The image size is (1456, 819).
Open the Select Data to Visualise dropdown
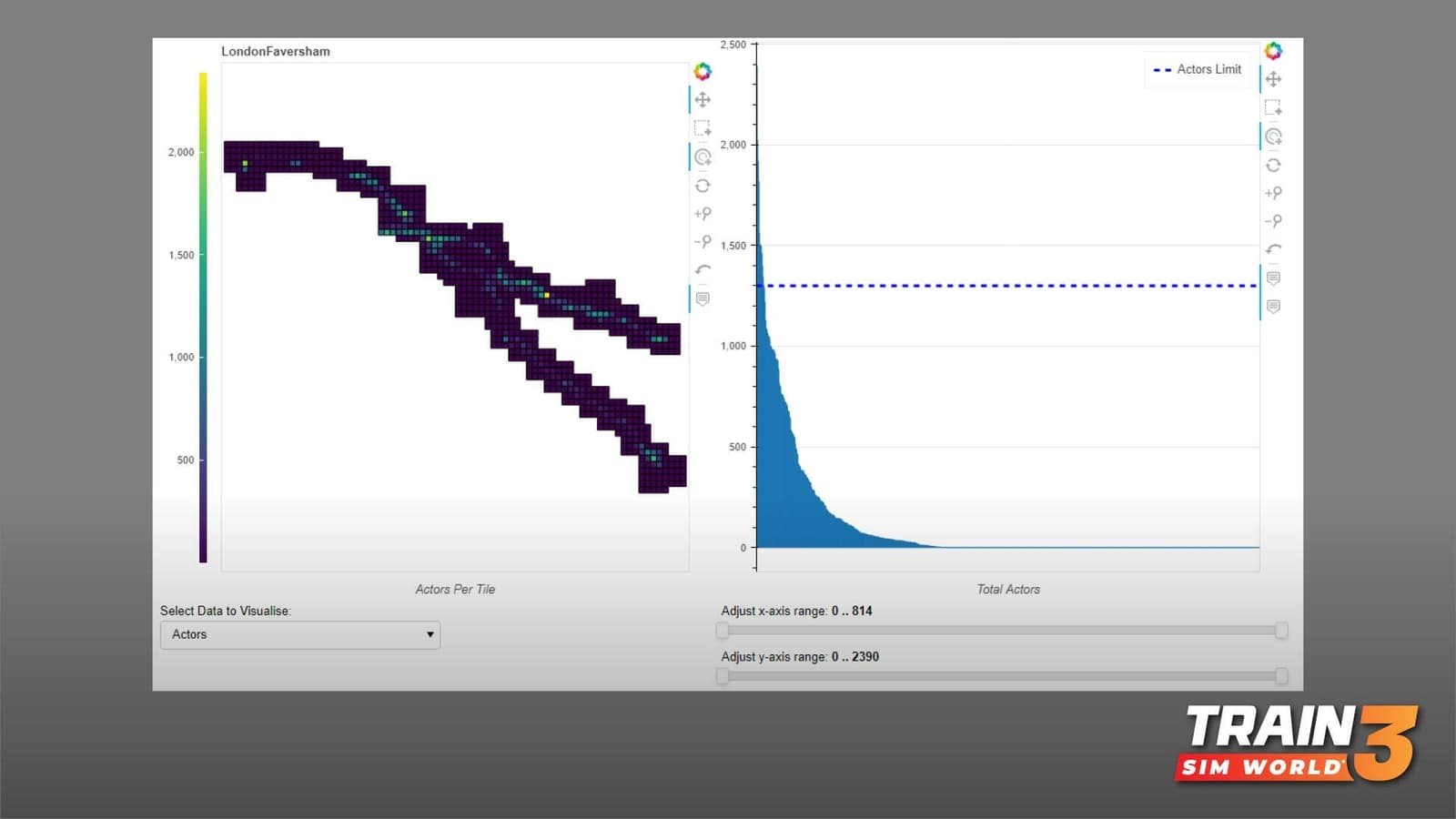coord(300,635)
